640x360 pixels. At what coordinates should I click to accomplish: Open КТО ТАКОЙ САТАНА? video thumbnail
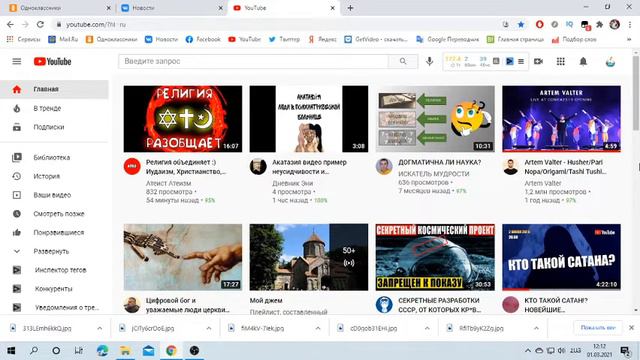tap(561, 257)
